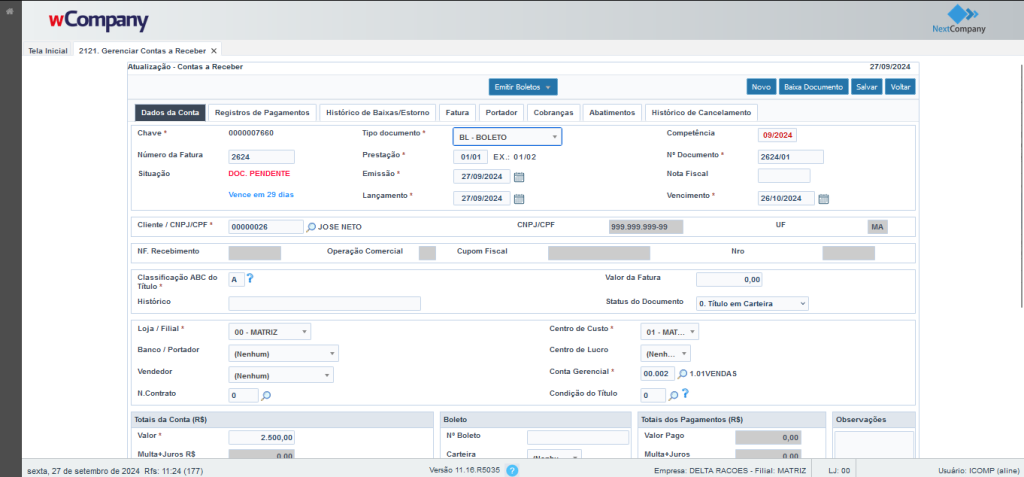This screenshot has width=1024, height=477.
Task: Click the Classificação ABC help question mark
Action: [x=249, y=278]
